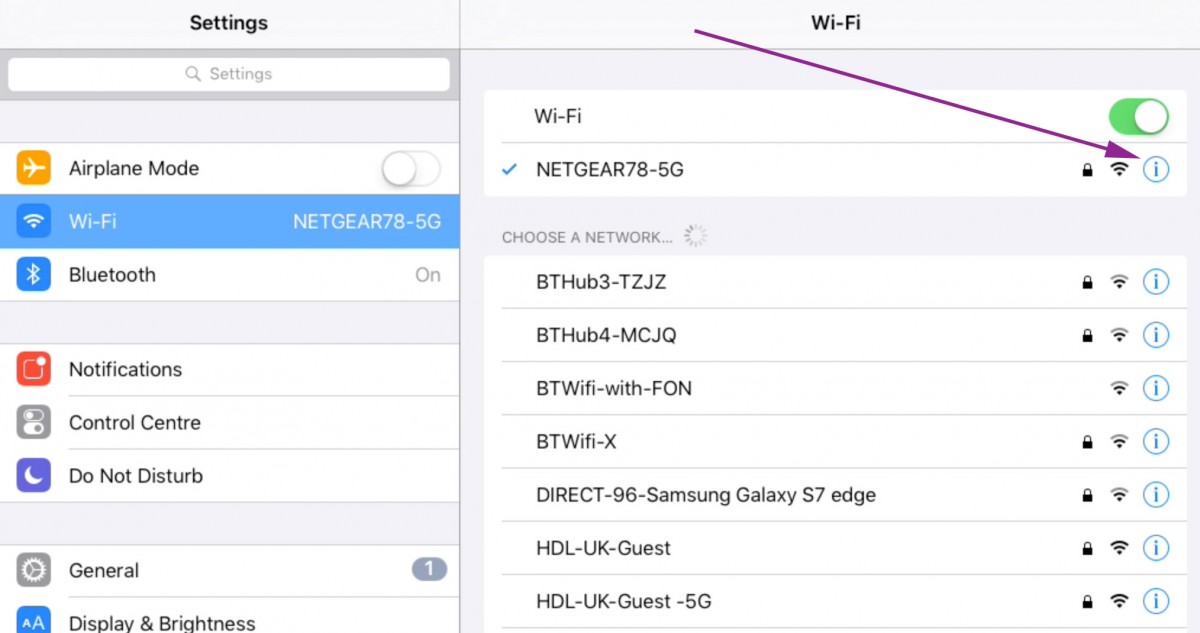Open info for NETGEAR78-5G network
This screenshot has width=1200, height=633.
(1156, 169)
